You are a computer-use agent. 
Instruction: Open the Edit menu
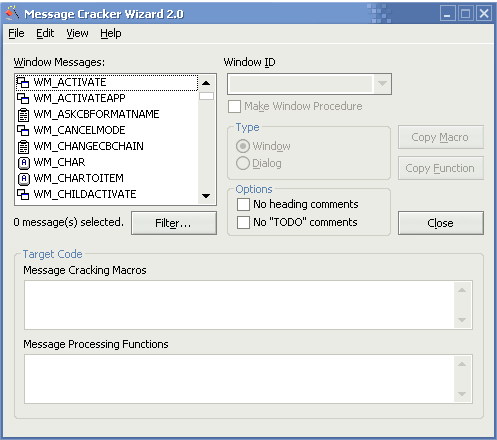[45, 33]
